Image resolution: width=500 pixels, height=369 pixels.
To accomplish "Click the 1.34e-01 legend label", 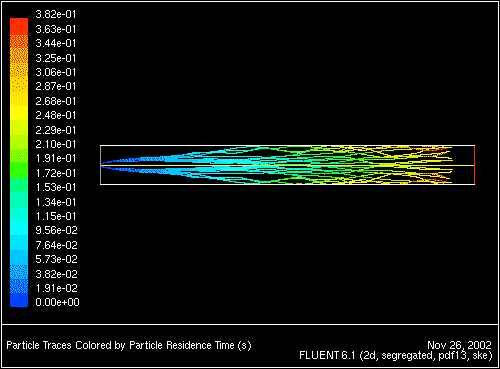I will click(56, 202).
